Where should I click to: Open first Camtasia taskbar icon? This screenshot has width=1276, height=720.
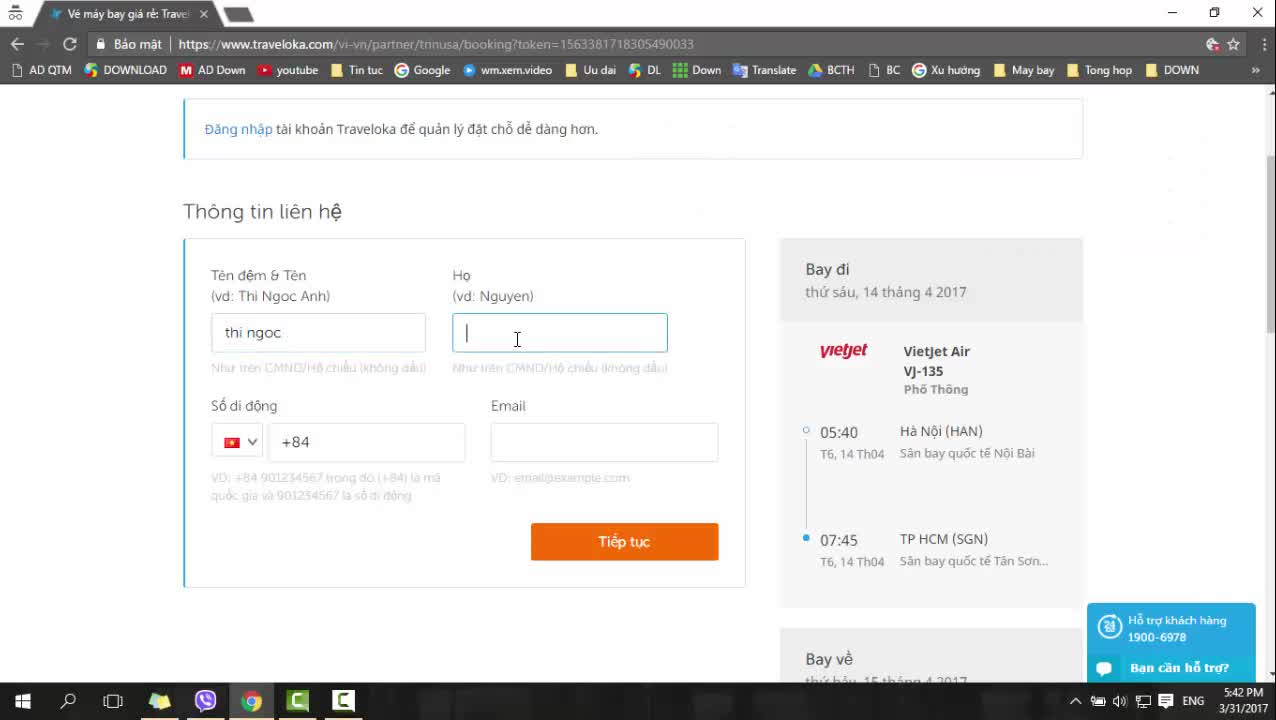(297, 701)
